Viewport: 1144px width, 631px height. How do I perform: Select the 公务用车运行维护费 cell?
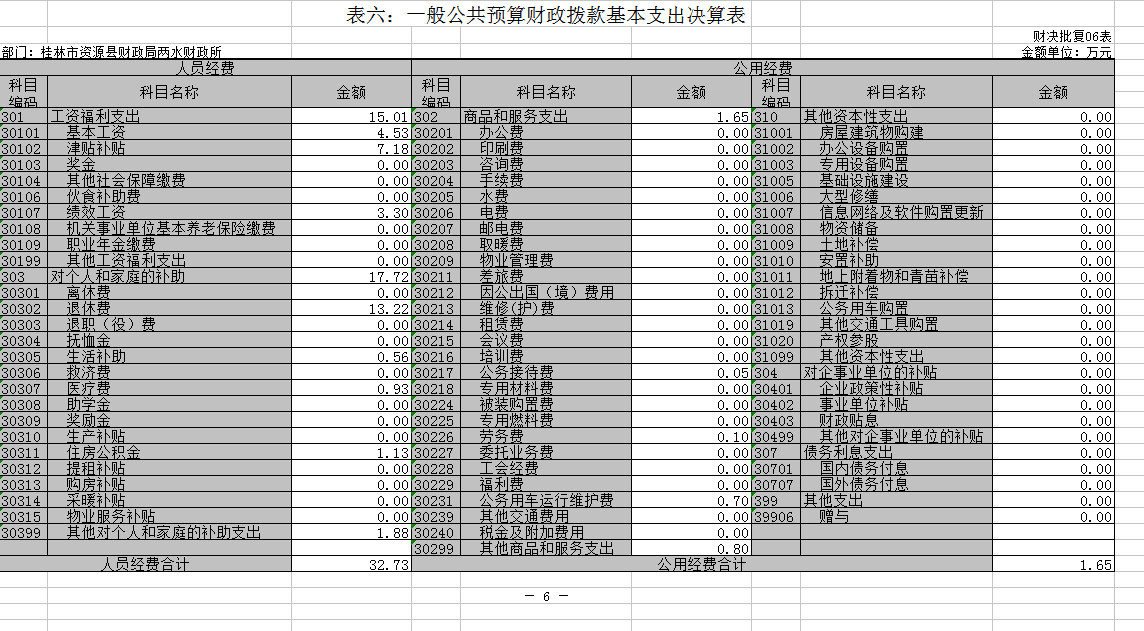tap(546, 501)
